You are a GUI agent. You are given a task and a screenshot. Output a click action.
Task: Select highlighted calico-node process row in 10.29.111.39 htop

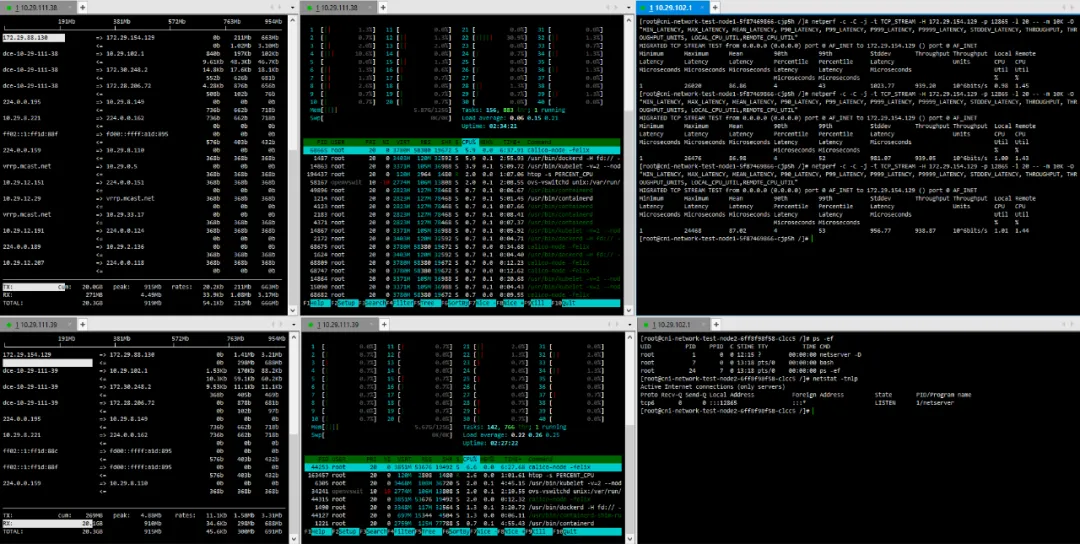pyautogui.click(x=462, y=466)
